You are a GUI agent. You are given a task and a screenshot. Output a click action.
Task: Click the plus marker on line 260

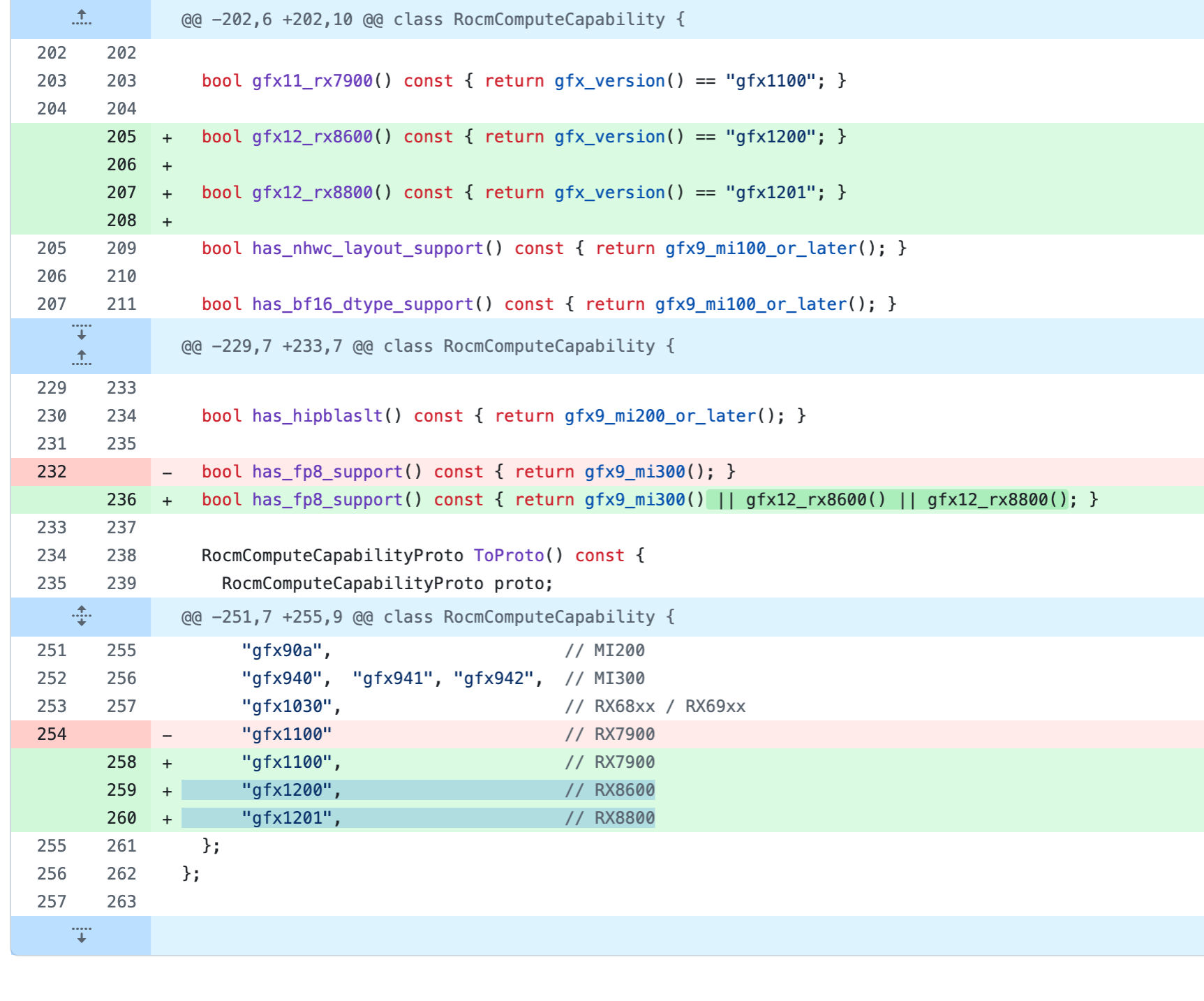[167, 819]
